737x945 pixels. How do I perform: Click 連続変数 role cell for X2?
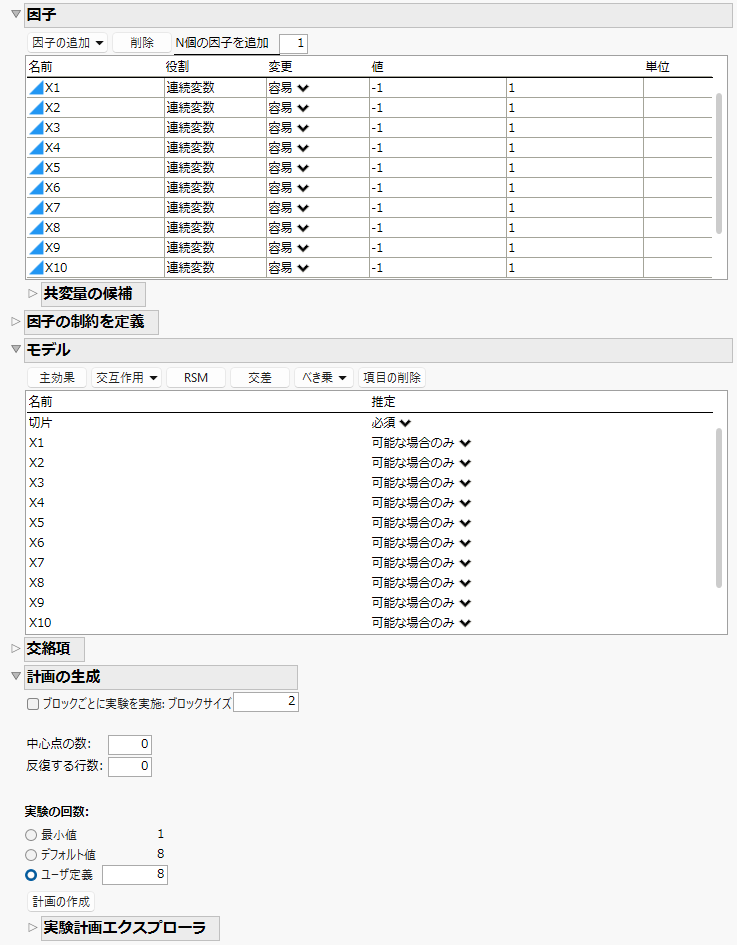pos(215,108)
